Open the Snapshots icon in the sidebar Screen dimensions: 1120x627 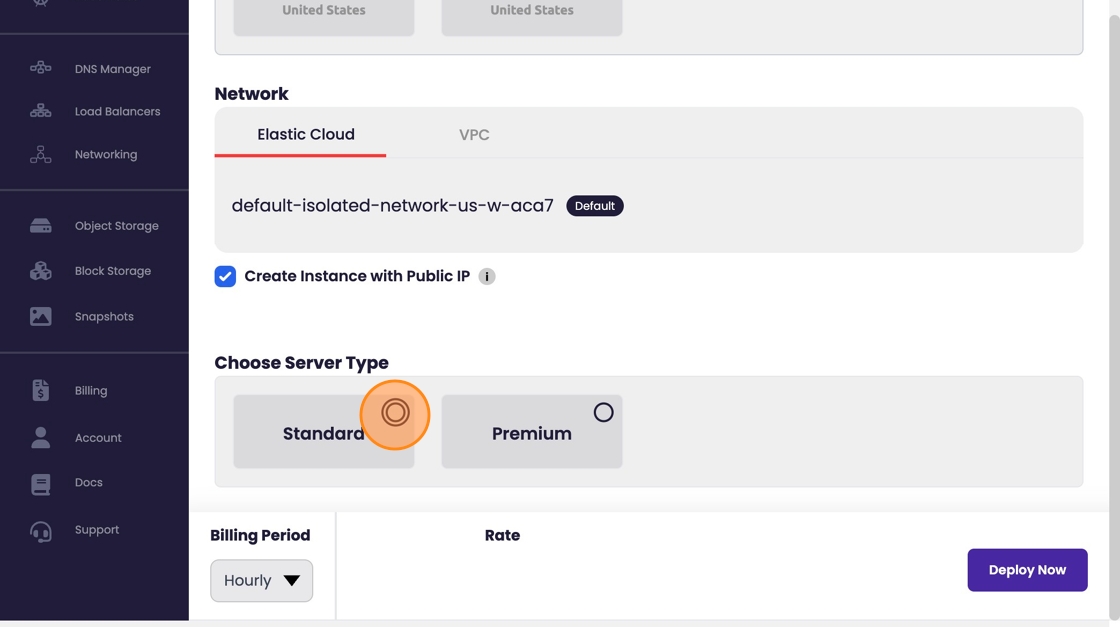[40, 316]
